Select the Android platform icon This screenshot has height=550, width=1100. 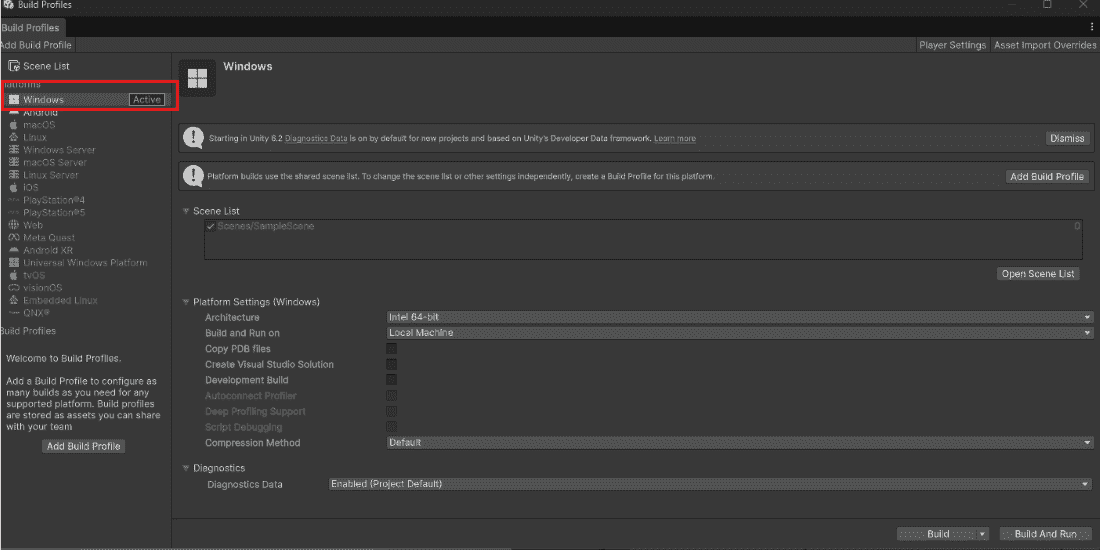tap(13, 112)
